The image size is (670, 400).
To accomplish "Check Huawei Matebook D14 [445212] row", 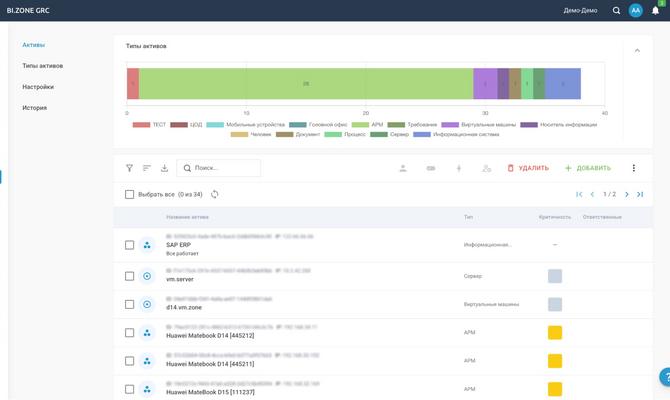I will click(129, 332).
